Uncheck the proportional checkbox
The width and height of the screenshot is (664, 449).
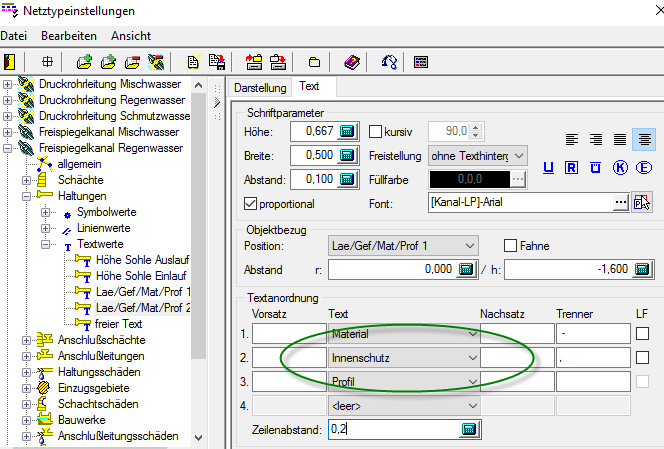[x=251, y=203]
